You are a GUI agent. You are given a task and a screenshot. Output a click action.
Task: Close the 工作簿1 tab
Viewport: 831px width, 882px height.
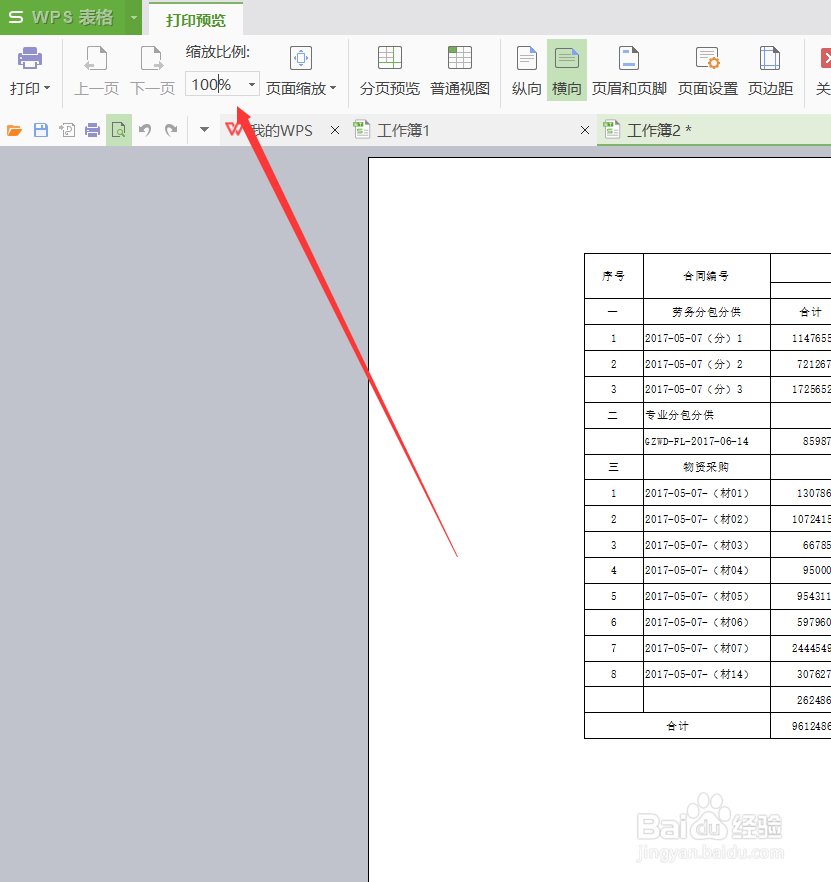coord(585,130)
